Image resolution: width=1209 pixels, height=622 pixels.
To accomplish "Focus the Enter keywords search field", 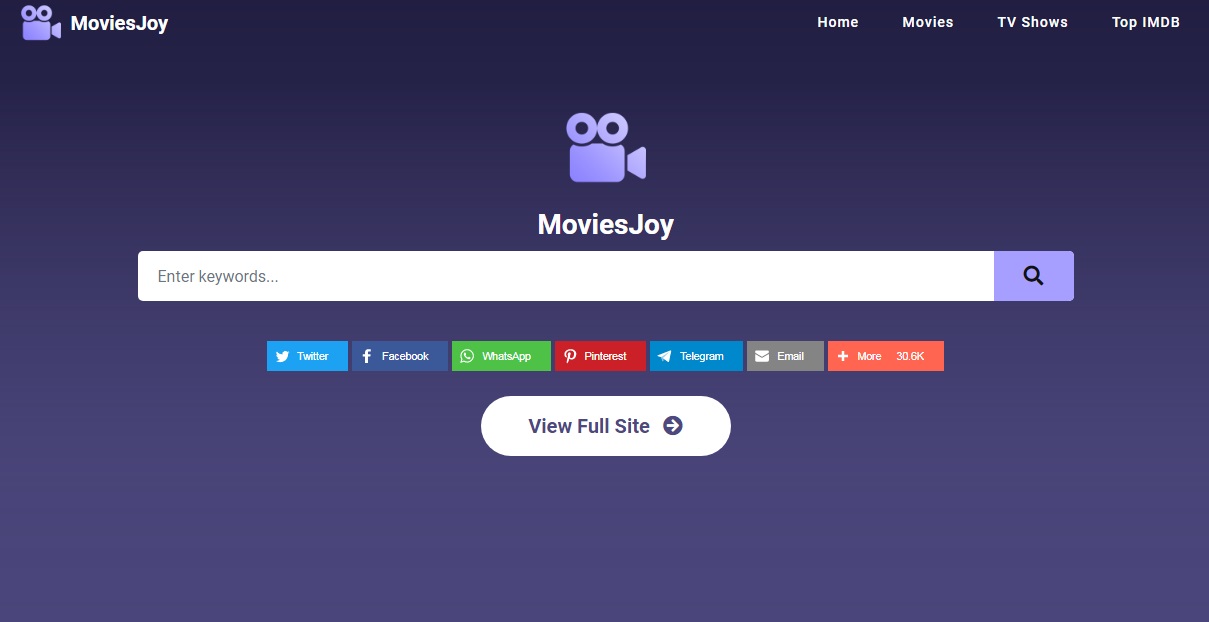I will click(566, 276).
